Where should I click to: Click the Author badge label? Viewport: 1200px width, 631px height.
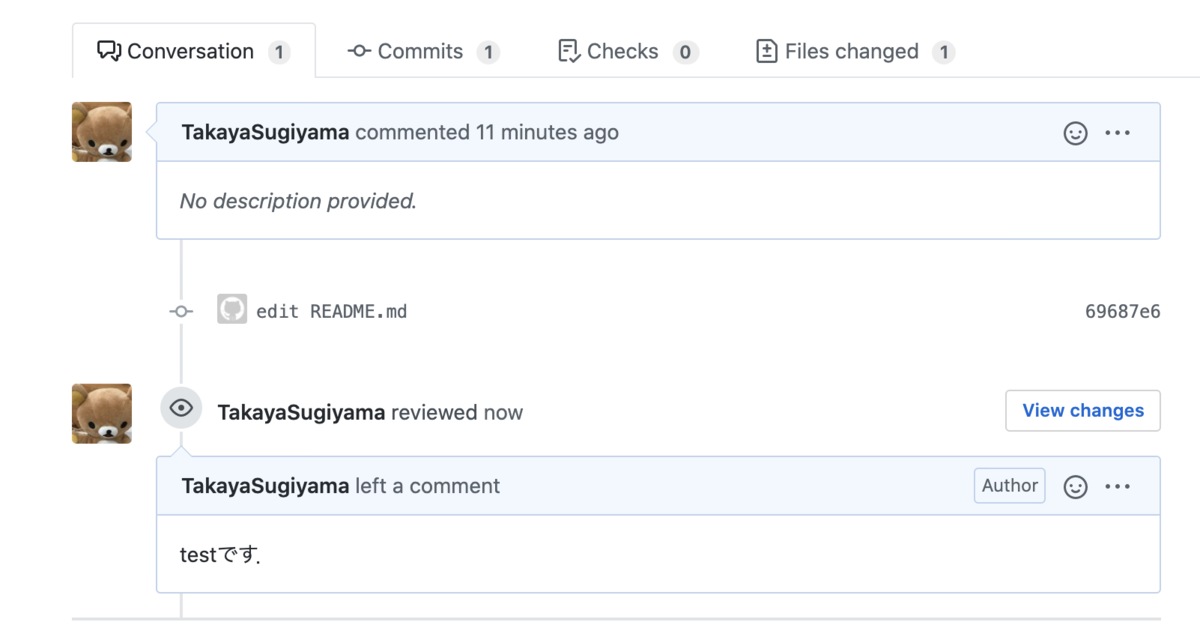(1010, 486)
